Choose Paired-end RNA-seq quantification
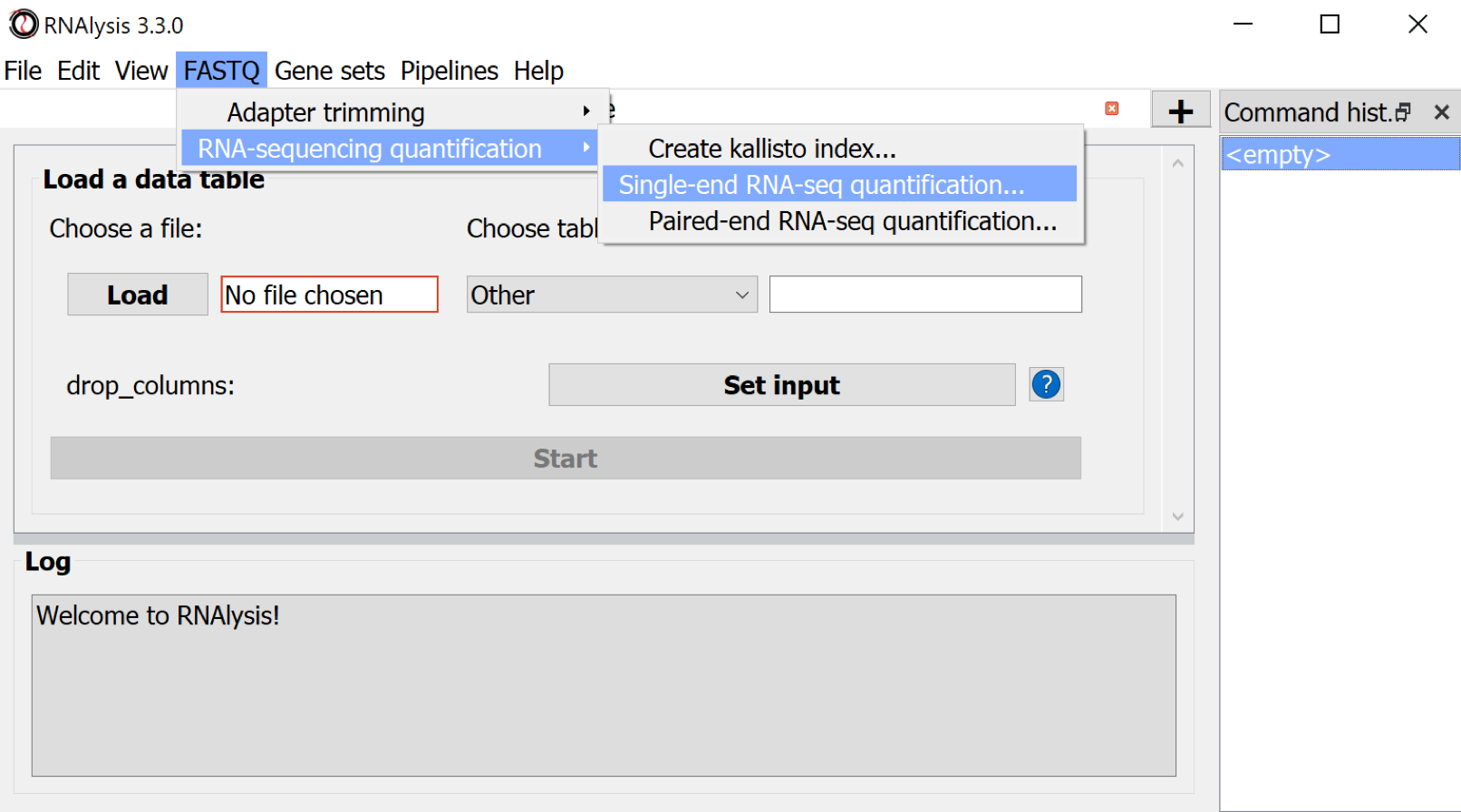 pyautogui.click(x=852, y=221)
